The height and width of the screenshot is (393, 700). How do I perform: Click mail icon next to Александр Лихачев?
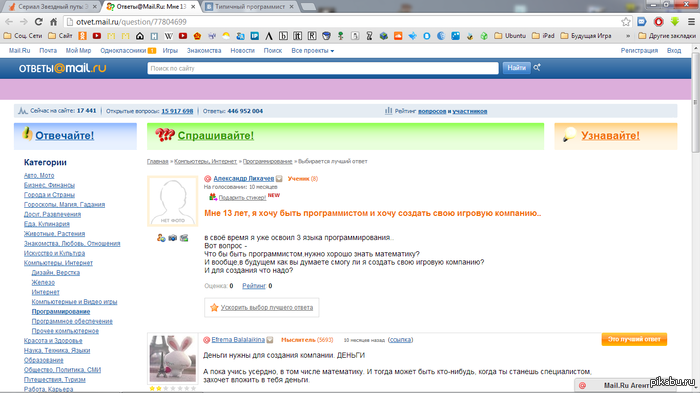279,179
